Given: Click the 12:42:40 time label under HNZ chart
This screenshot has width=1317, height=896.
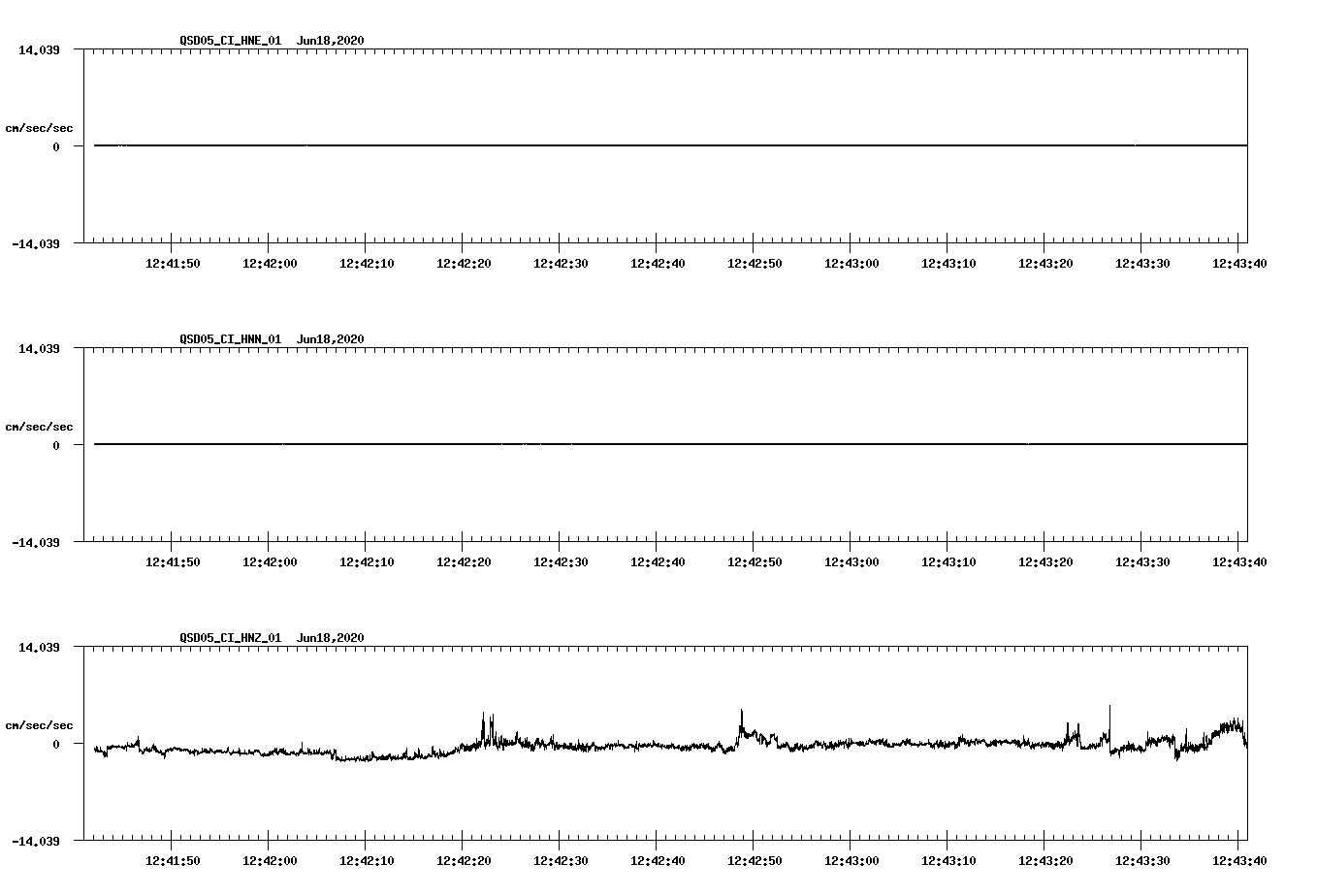Looking at the screenshot, I should click(658, 860).
